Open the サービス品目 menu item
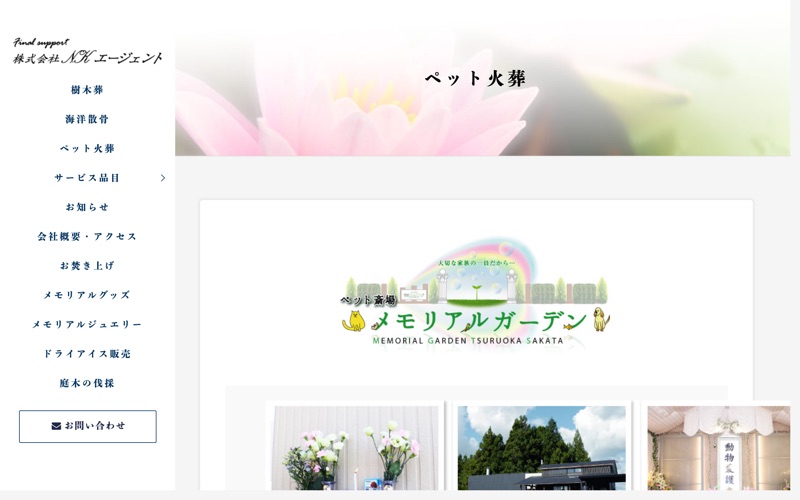 (87, 178)
